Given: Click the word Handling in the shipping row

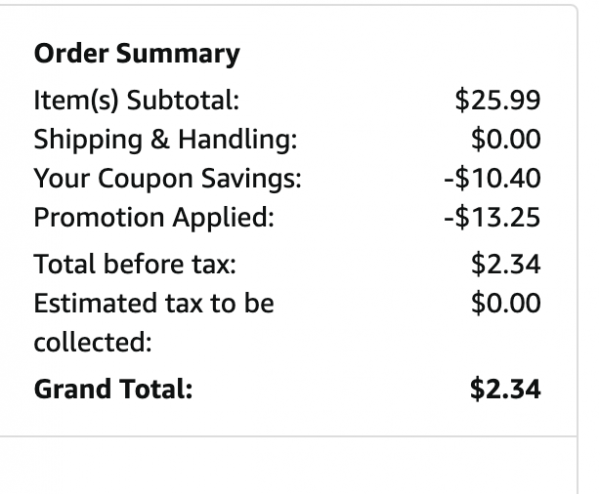Looking at the screenshot, I should pos(238,139).
